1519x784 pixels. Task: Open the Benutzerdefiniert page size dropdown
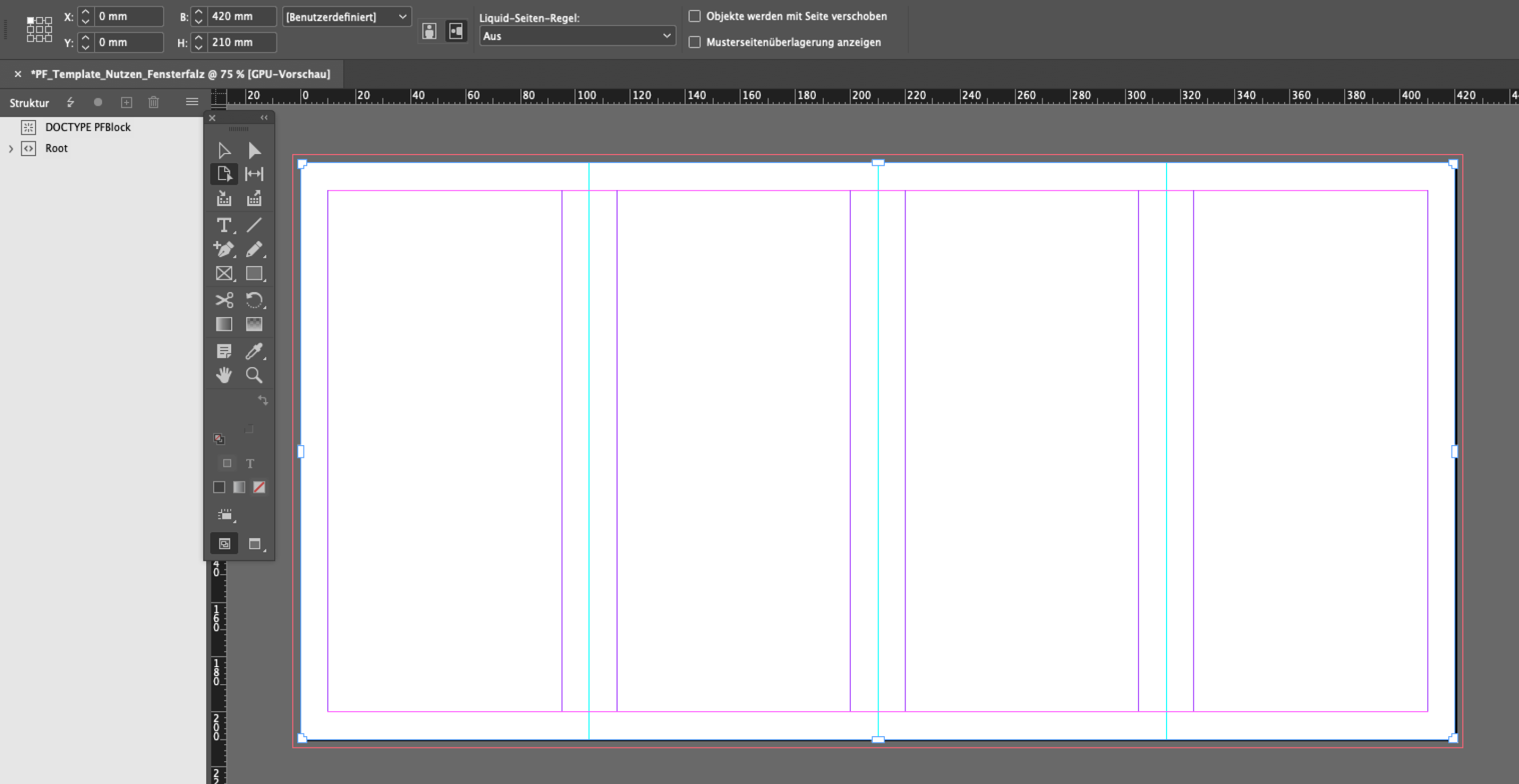347,16
